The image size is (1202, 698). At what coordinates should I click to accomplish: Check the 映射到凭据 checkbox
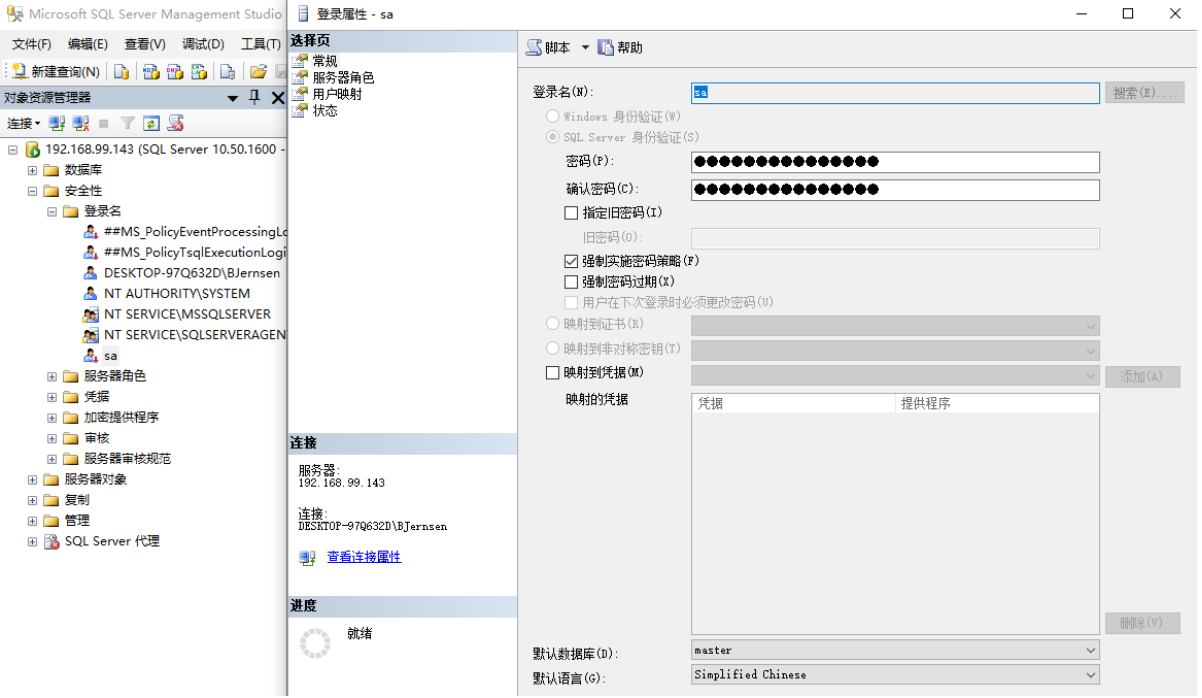552,373
